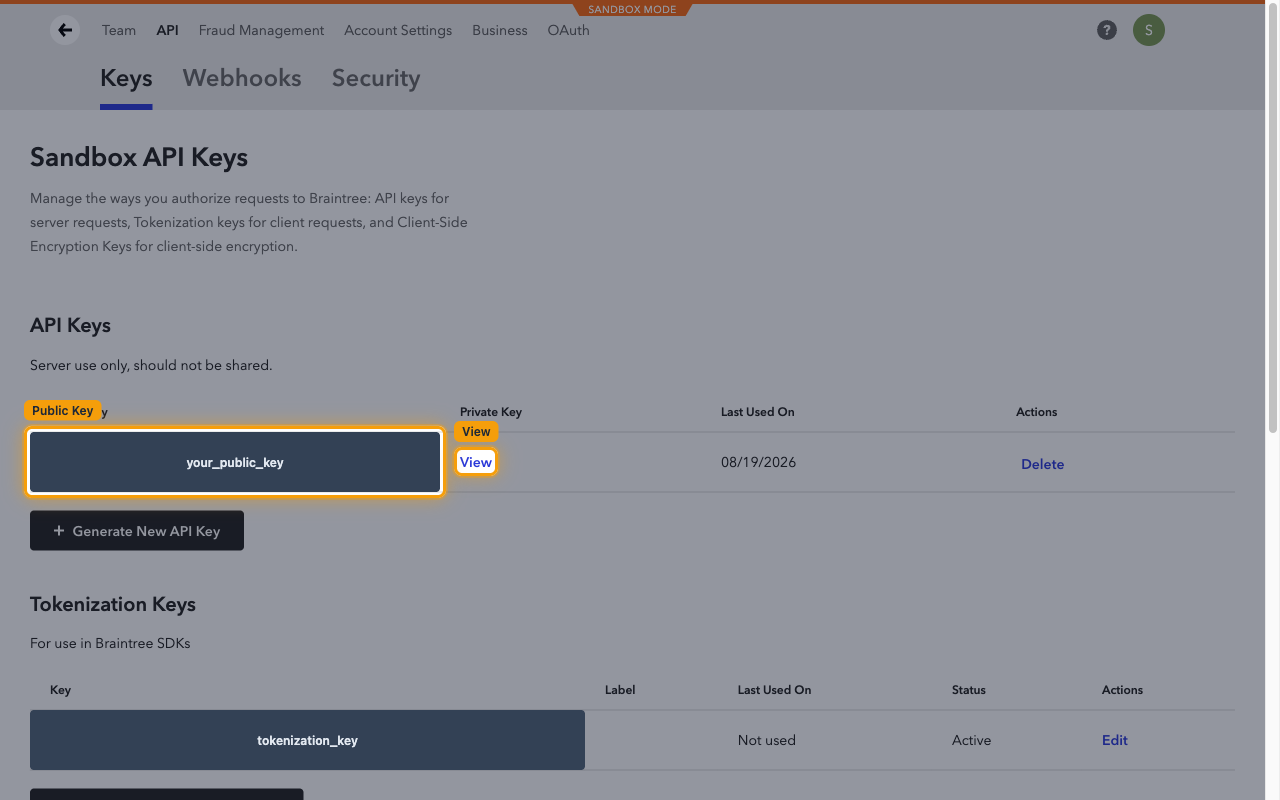Click the Sandbox API Keys heading
This screenshot has width=1280, height=800.
[139, 157]
